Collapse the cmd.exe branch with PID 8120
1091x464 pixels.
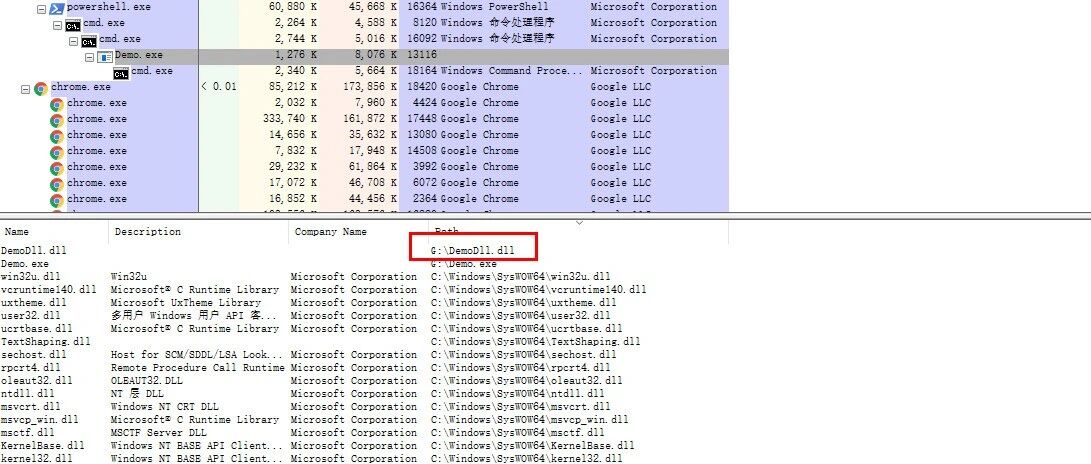pyautogui.click(x=58, y=25)
